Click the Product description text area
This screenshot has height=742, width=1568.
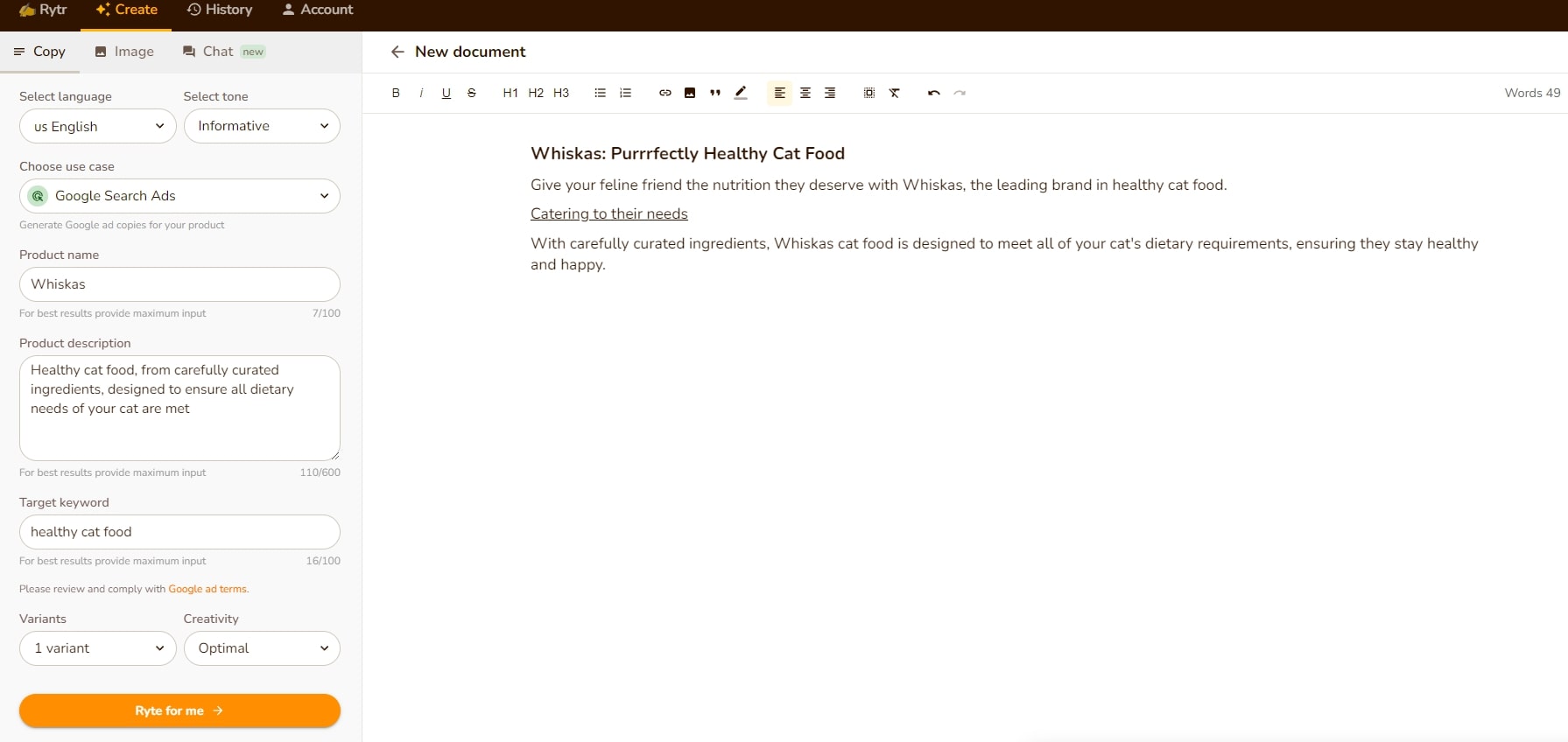179,408
